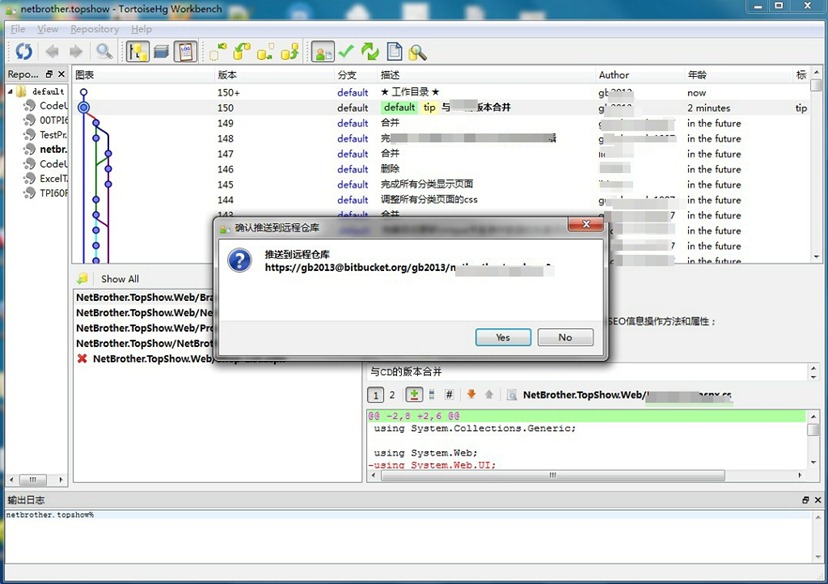The height and width of the screenshot is (584, 828).
Task: Open the synchronize view (green arrows)
Action: (x=370, y=52)
